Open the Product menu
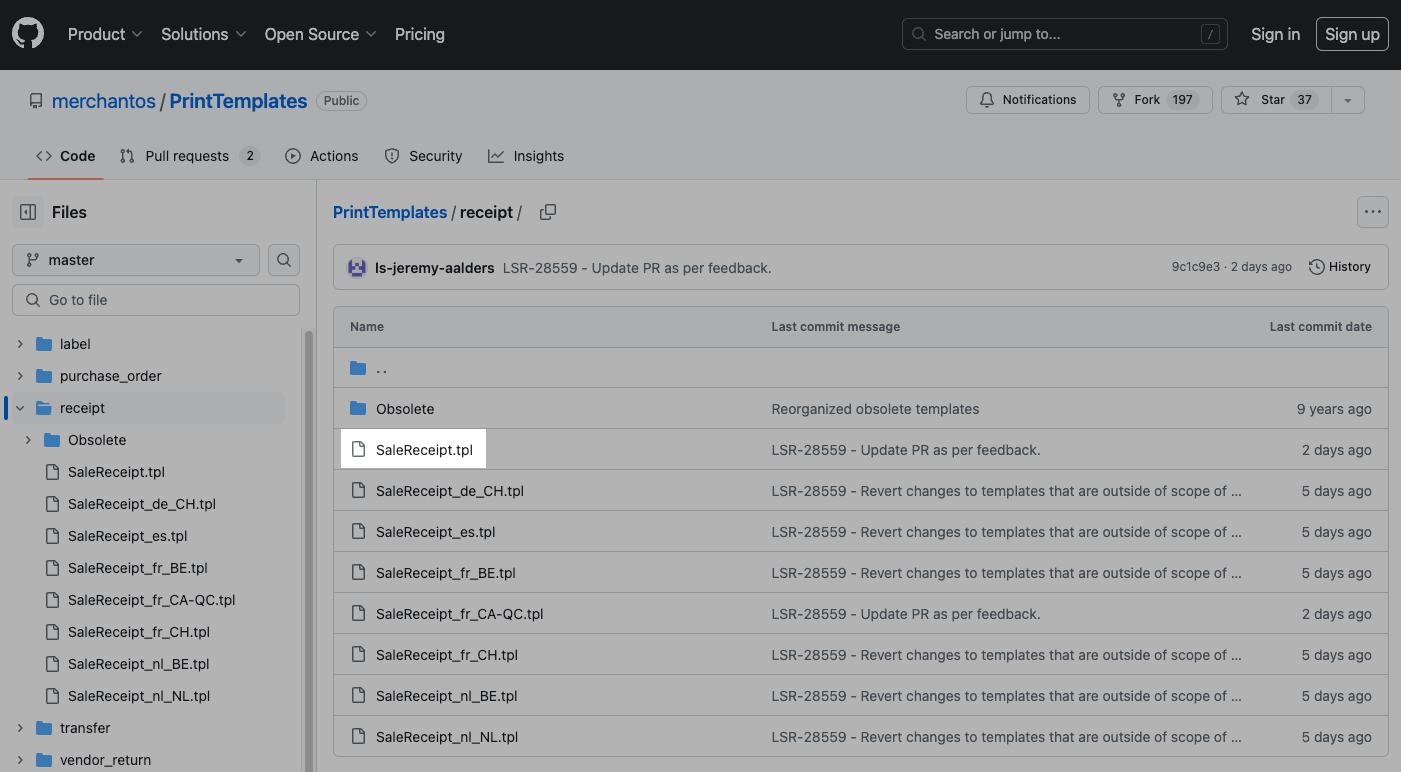Viewport: 1401px width, 772px height. [105, 34]
